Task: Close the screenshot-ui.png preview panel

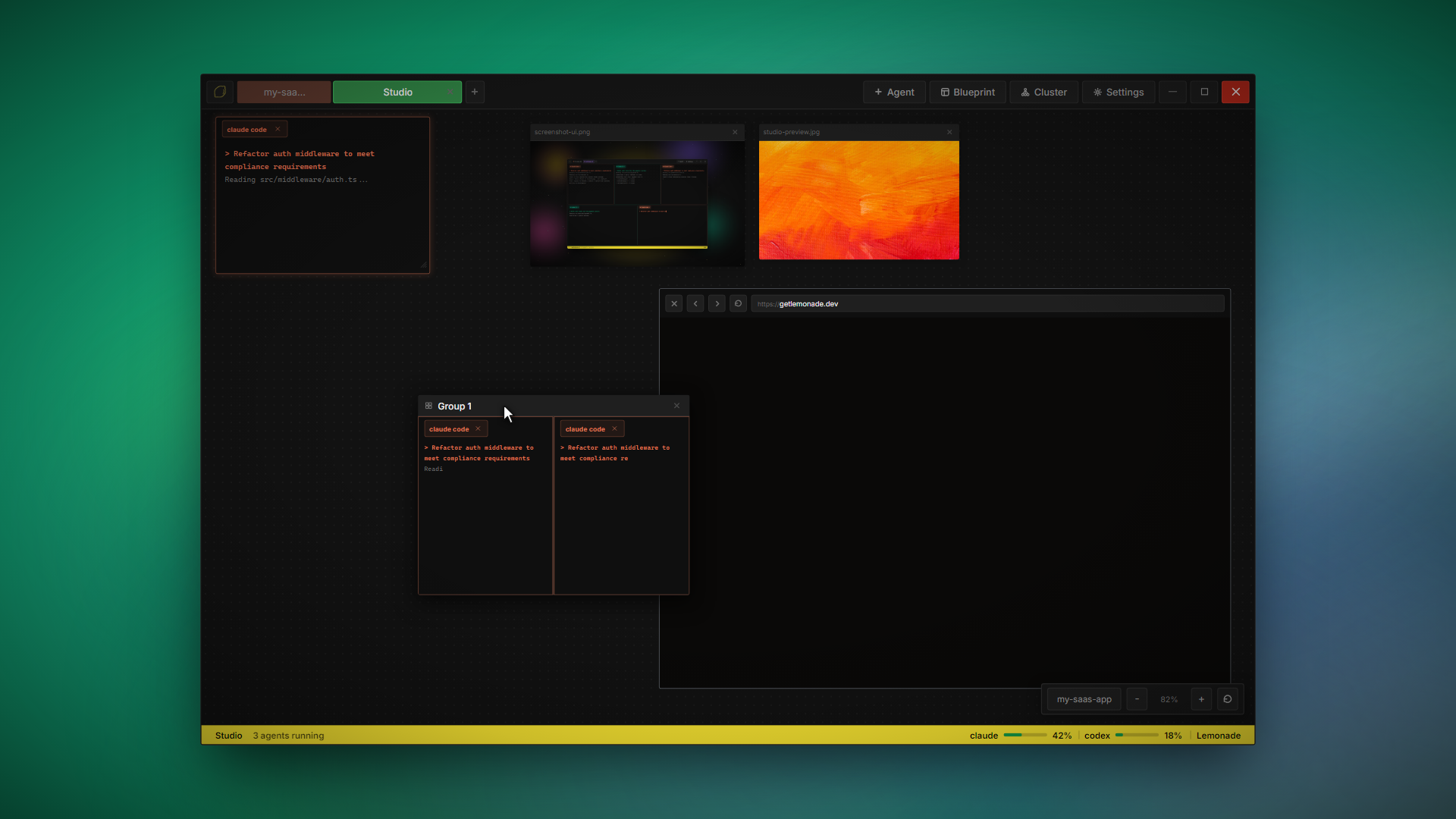Action: tap(735, 132)
